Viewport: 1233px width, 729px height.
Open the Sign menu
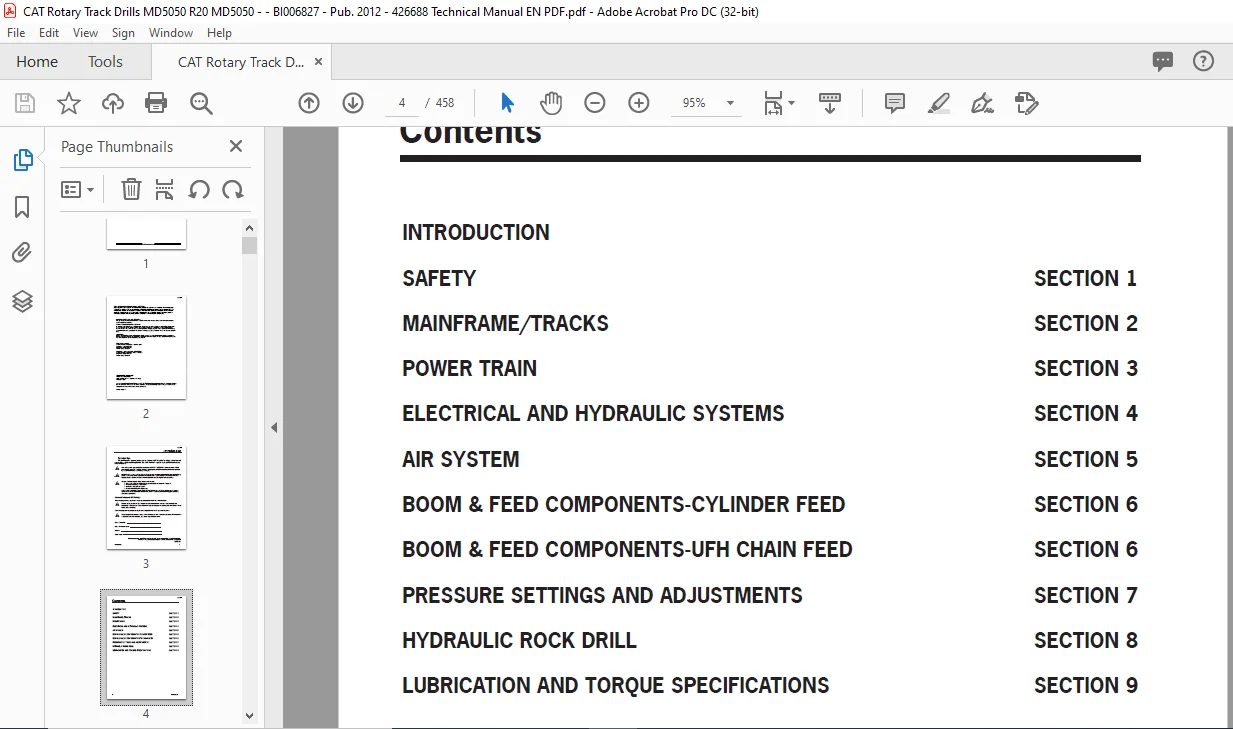[x=124, y=33]
